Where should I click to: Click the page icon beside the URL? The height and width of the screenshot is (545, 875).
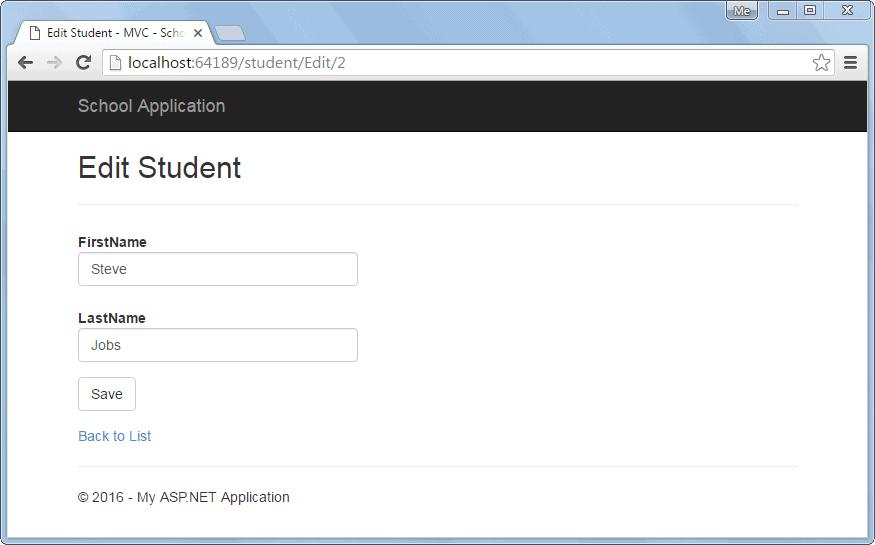[115, 63]
